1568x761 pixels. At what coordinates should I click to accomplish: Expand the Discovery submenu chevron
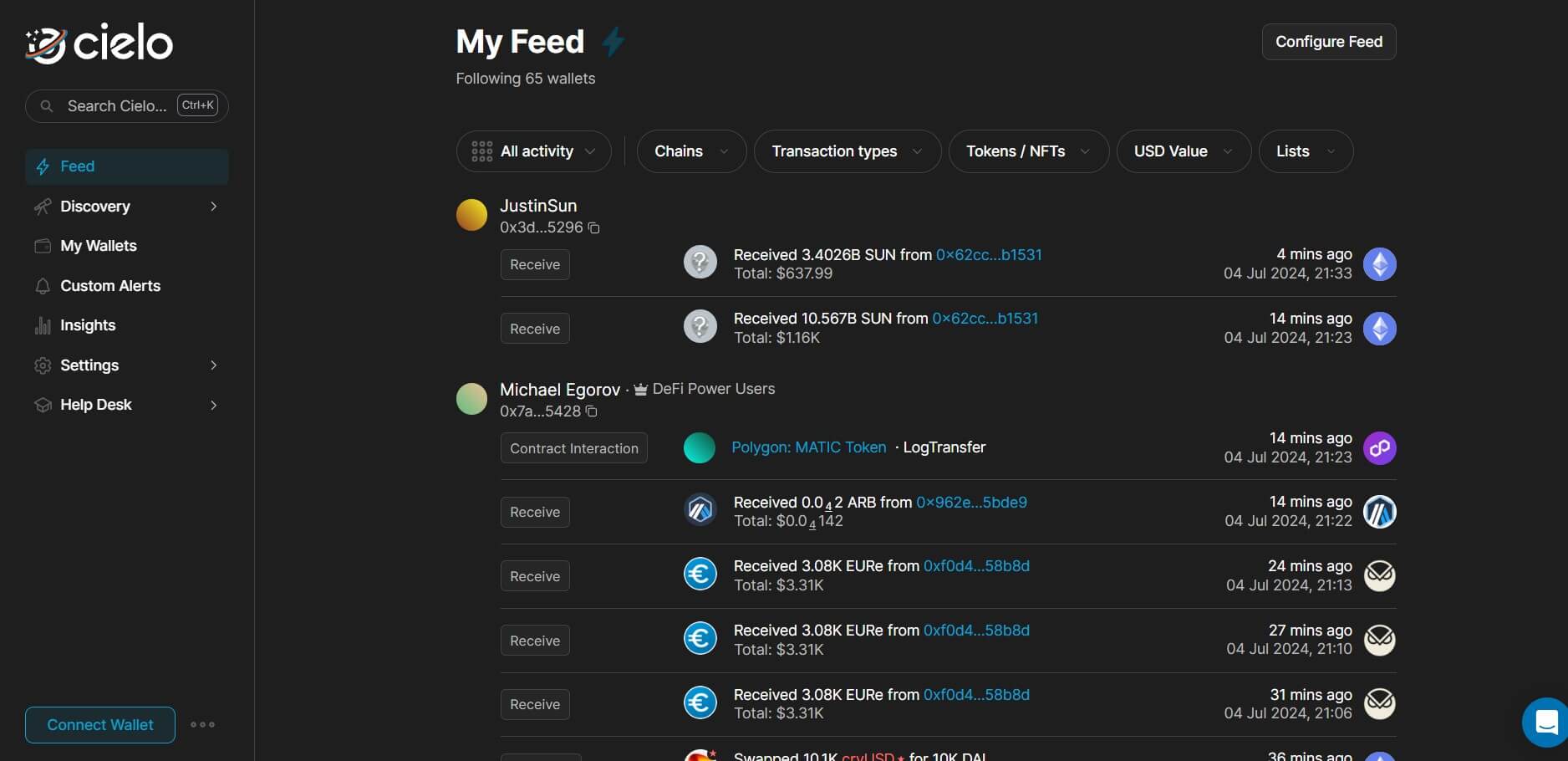[x=214, y=207]
